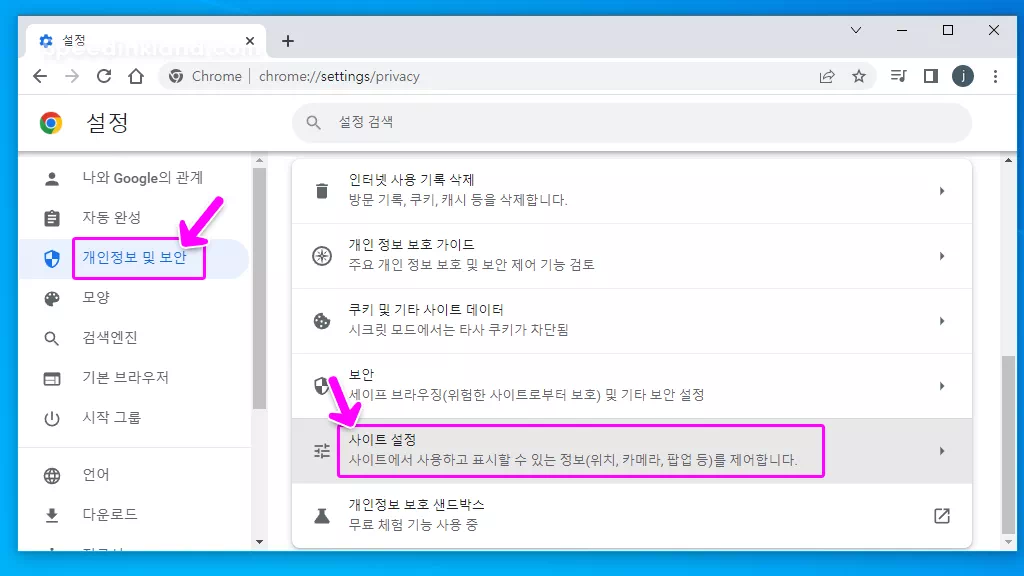Open 나와 Google의 관계 in sidebar
Screen dimensions: 1024x576
135,178
